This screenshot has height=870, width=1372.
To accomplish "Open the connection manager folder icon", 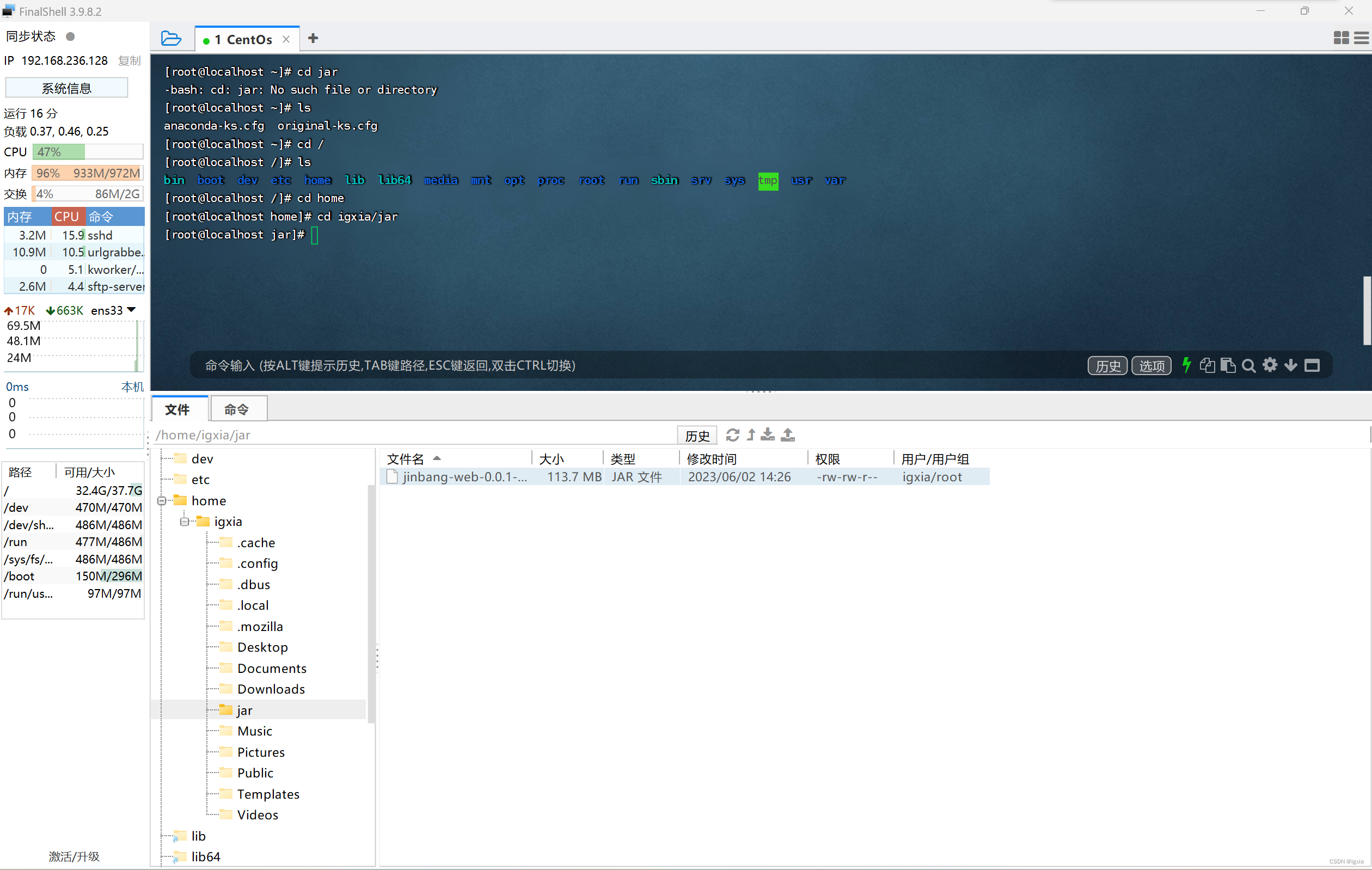I will coord(171,38).
